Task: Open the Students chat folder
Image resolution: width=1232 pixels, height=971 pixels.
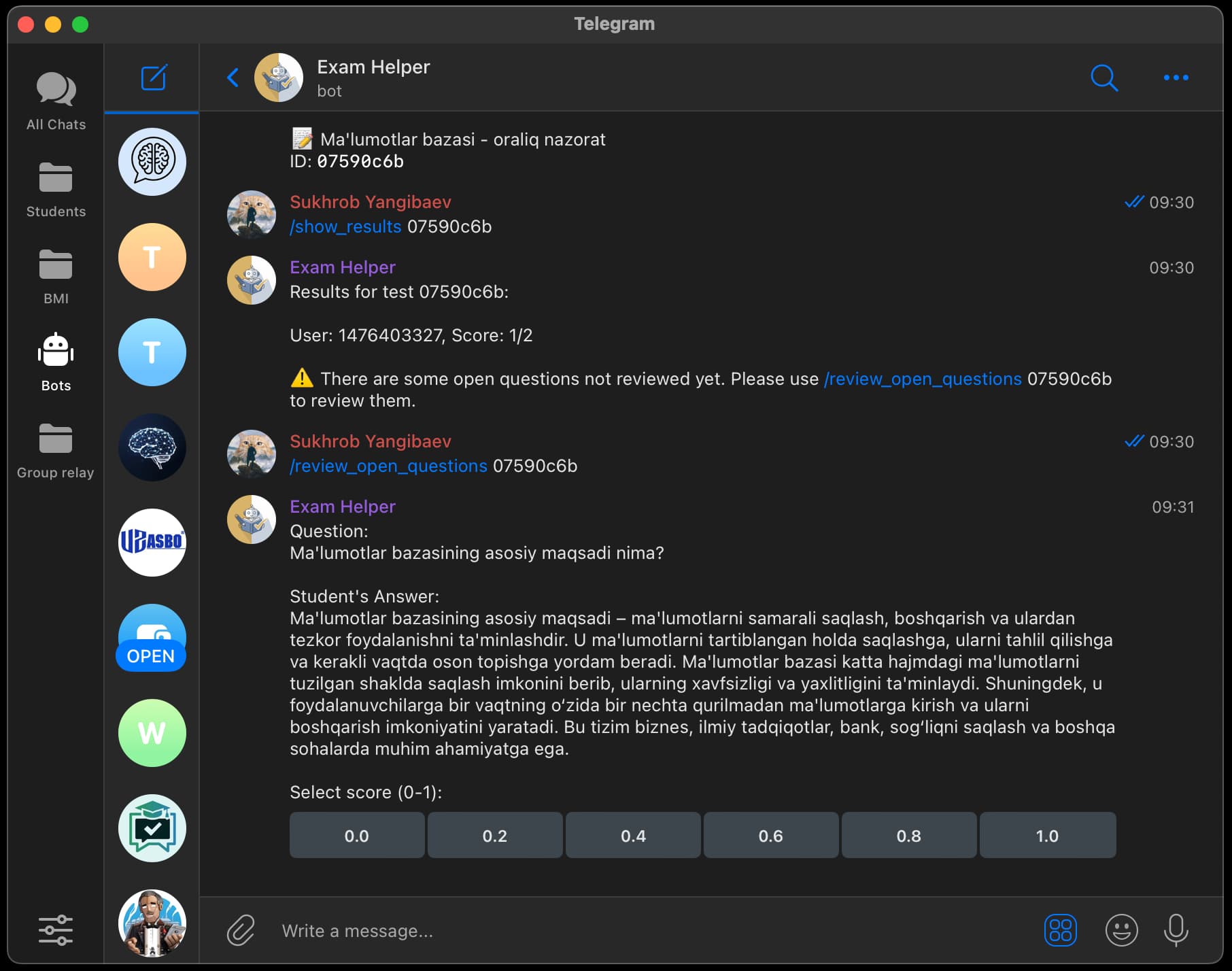Action: coord(56,190)
